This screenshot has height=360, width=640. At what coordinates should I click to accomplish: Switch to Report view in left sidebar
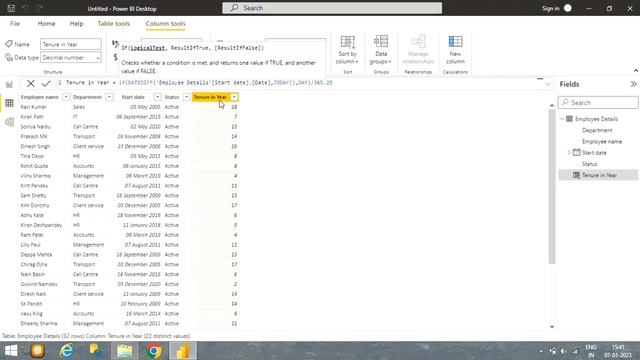coord(9,84)
